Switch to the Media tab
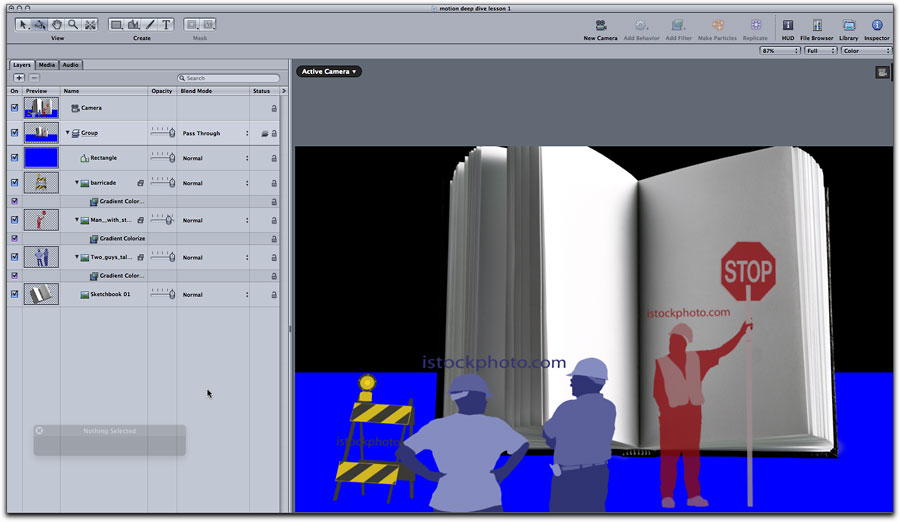Viewport: 900px width, 522px height. (47, 65)
